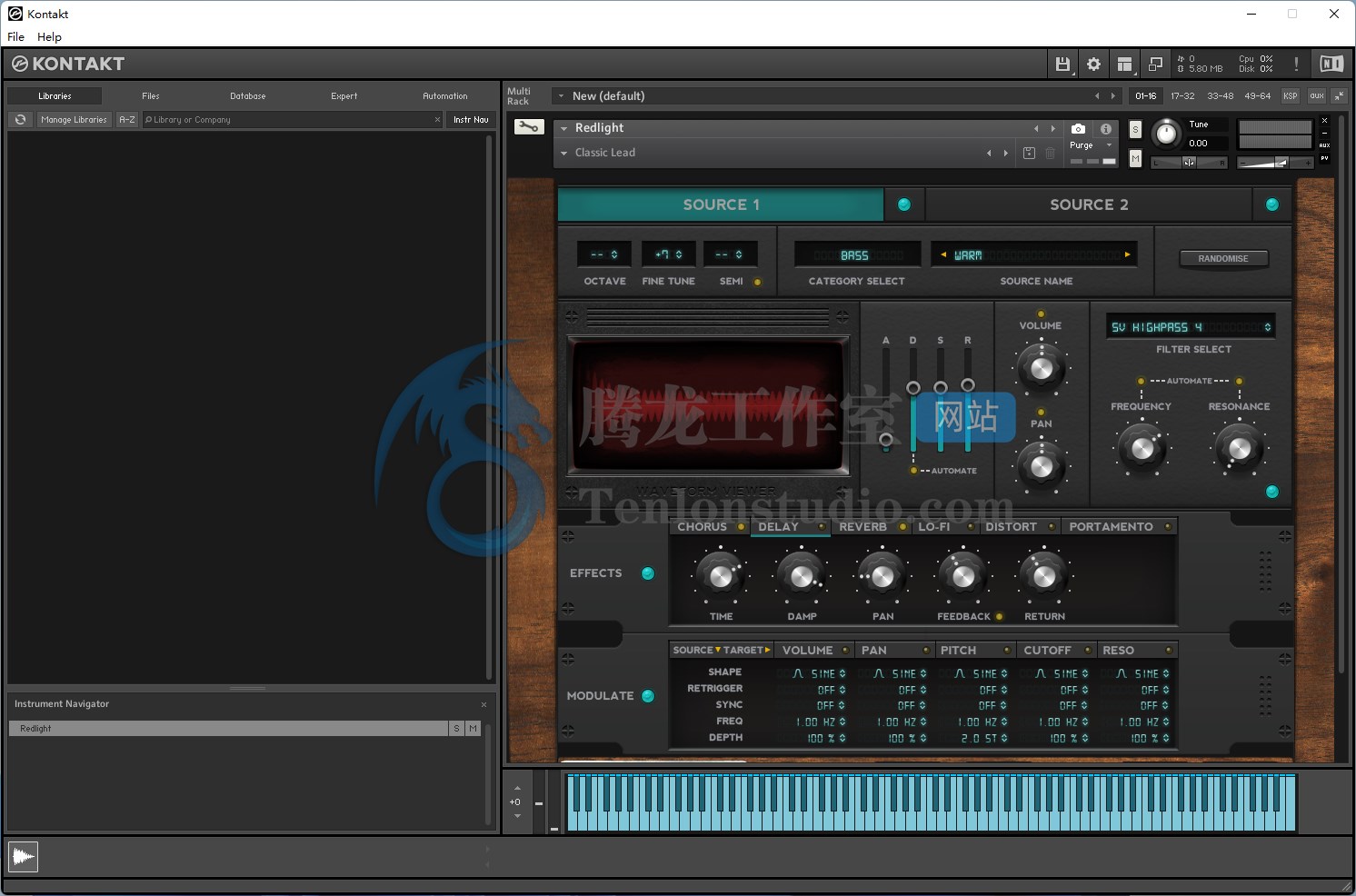This screenshot has width=1356, height=896.
Task: Solo the Redlight instrument with S
Action: point(1135,130)
